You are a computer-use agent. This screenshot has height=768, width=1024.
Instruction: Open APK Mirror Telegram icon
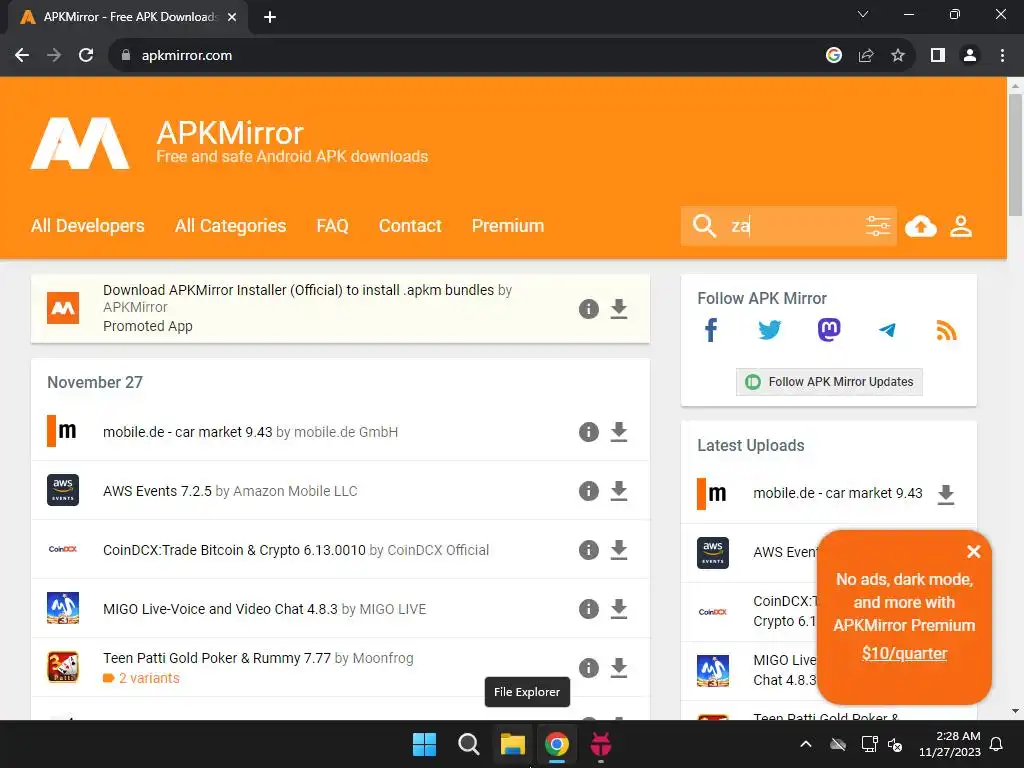click(x=887, y=330)
